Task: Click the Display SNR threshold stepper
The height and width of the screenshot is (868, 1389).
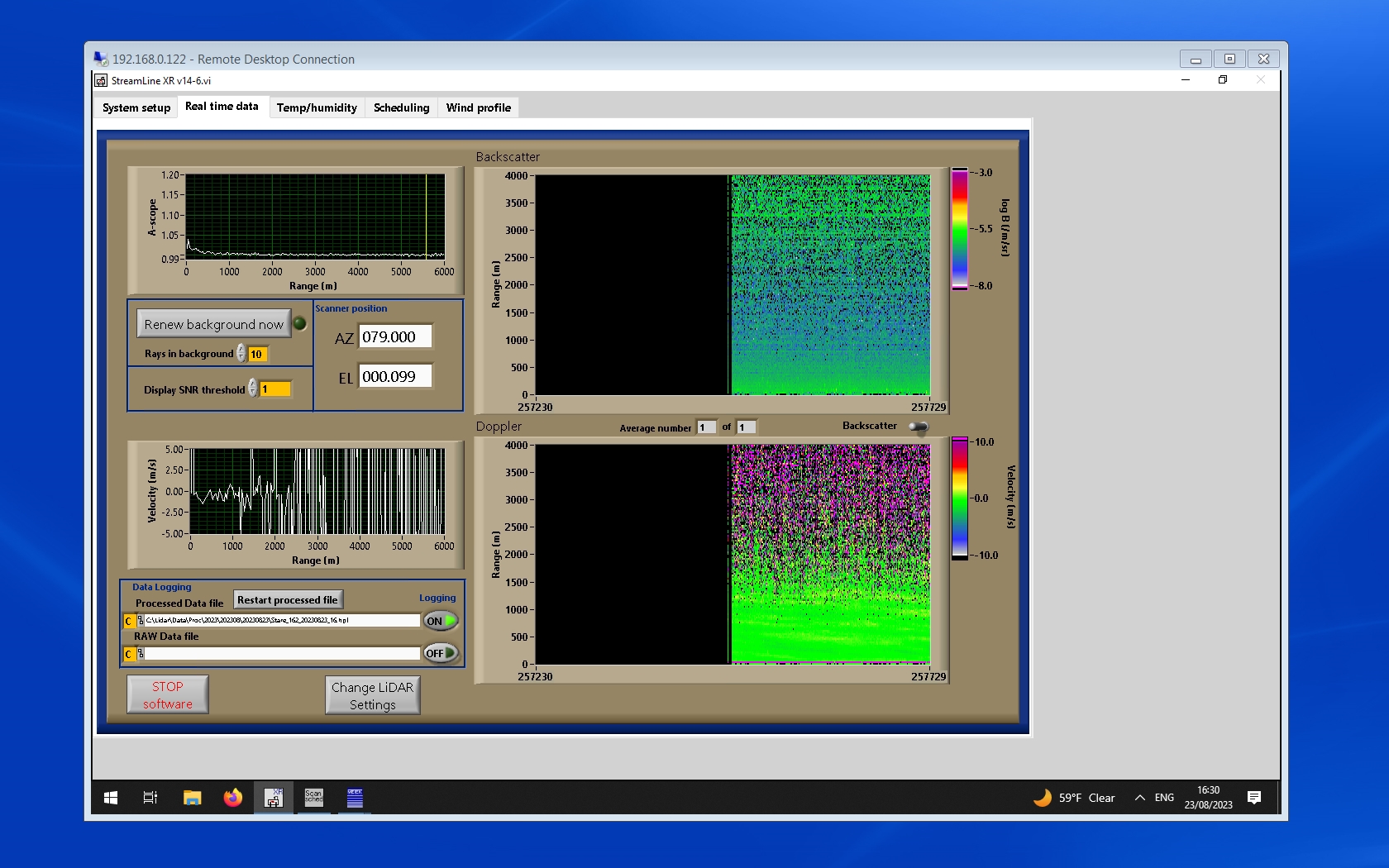Action: 253,389
